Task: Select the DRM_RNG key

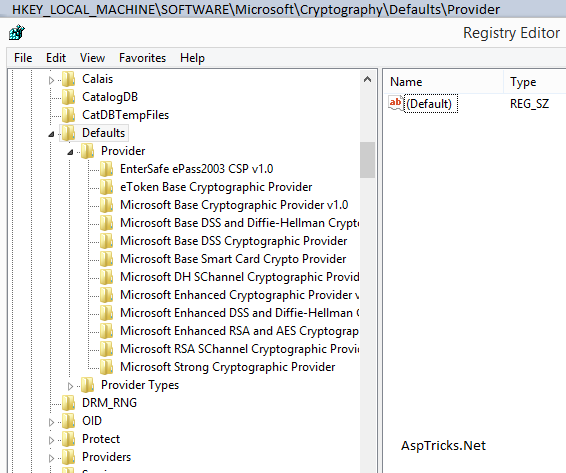Action: (109, 403)
